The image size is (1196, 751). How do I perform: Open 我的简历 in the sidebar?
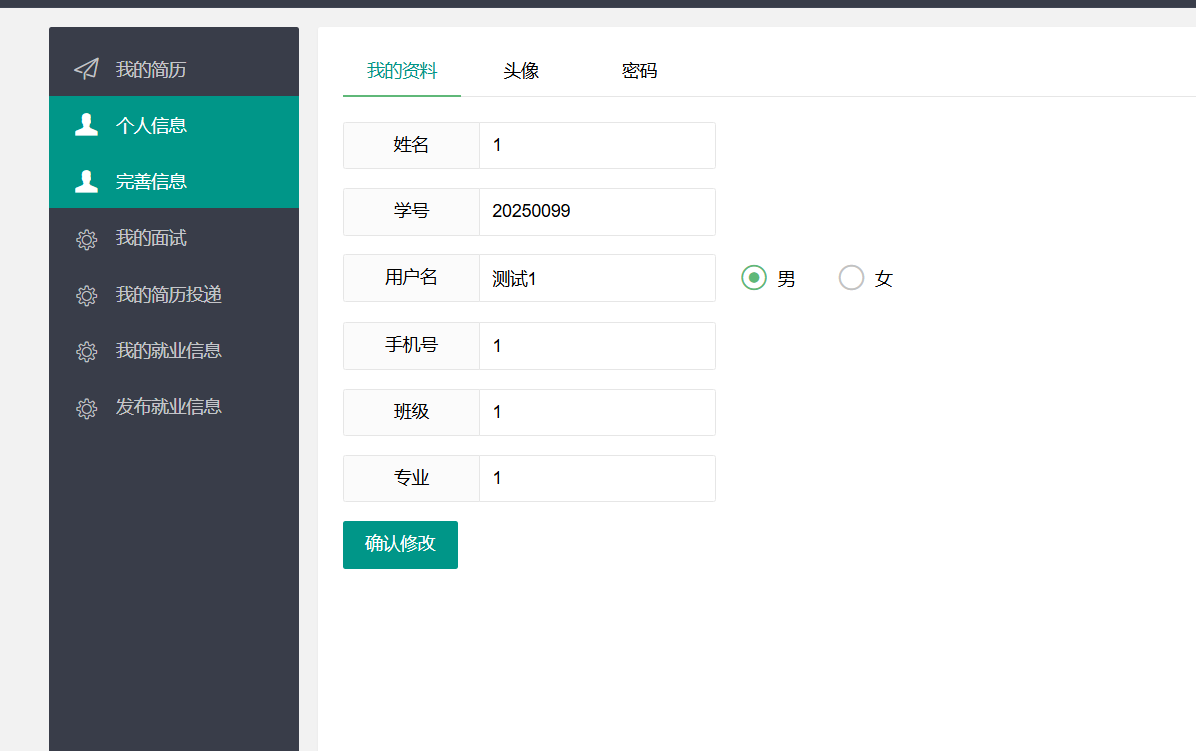(x=151, y=69)
